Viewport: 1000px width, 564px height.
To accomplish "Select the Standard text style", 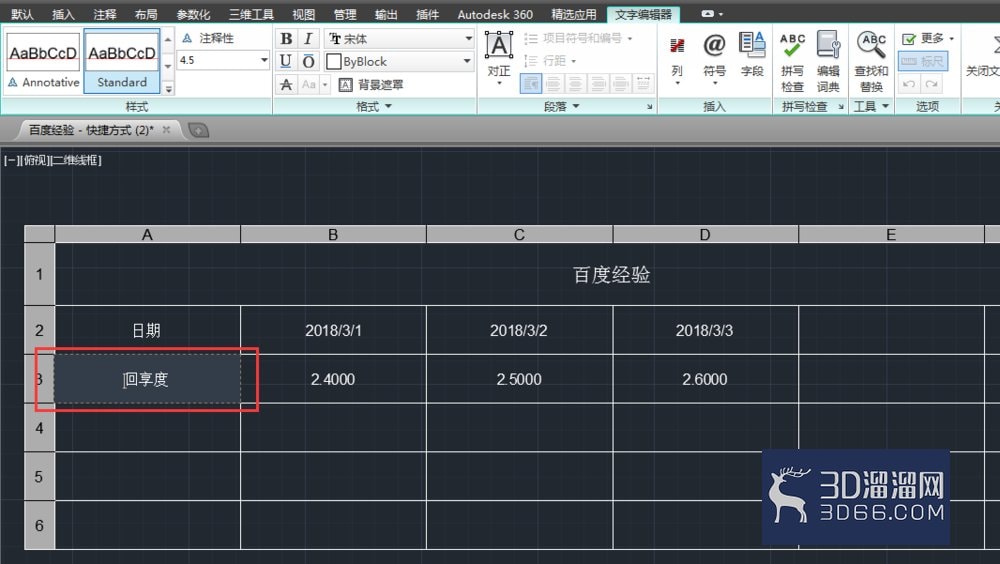I will [x=122, y=61].
